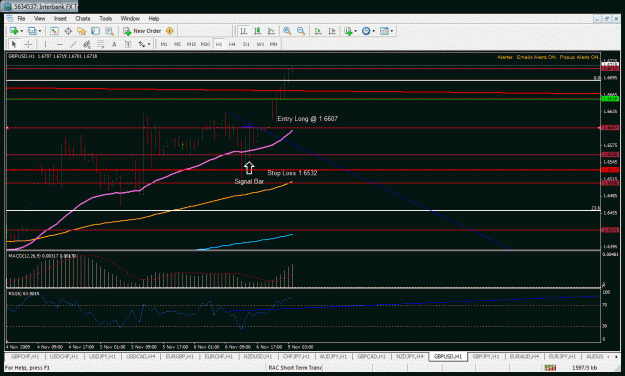625x376 pixels.
Task: Zoom out of the chart
Action: pyautogui.click(x=301, y=31)
